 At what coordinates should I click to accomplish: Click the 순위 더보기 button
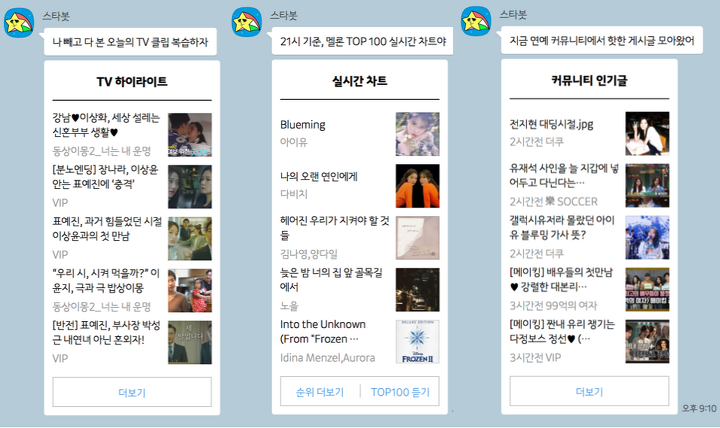320,392
